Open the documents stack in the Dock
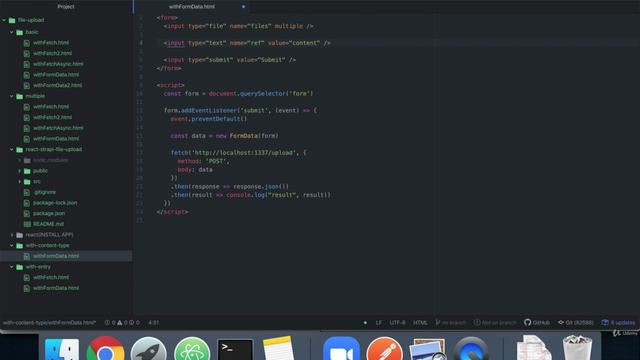 tap(534, 348)
